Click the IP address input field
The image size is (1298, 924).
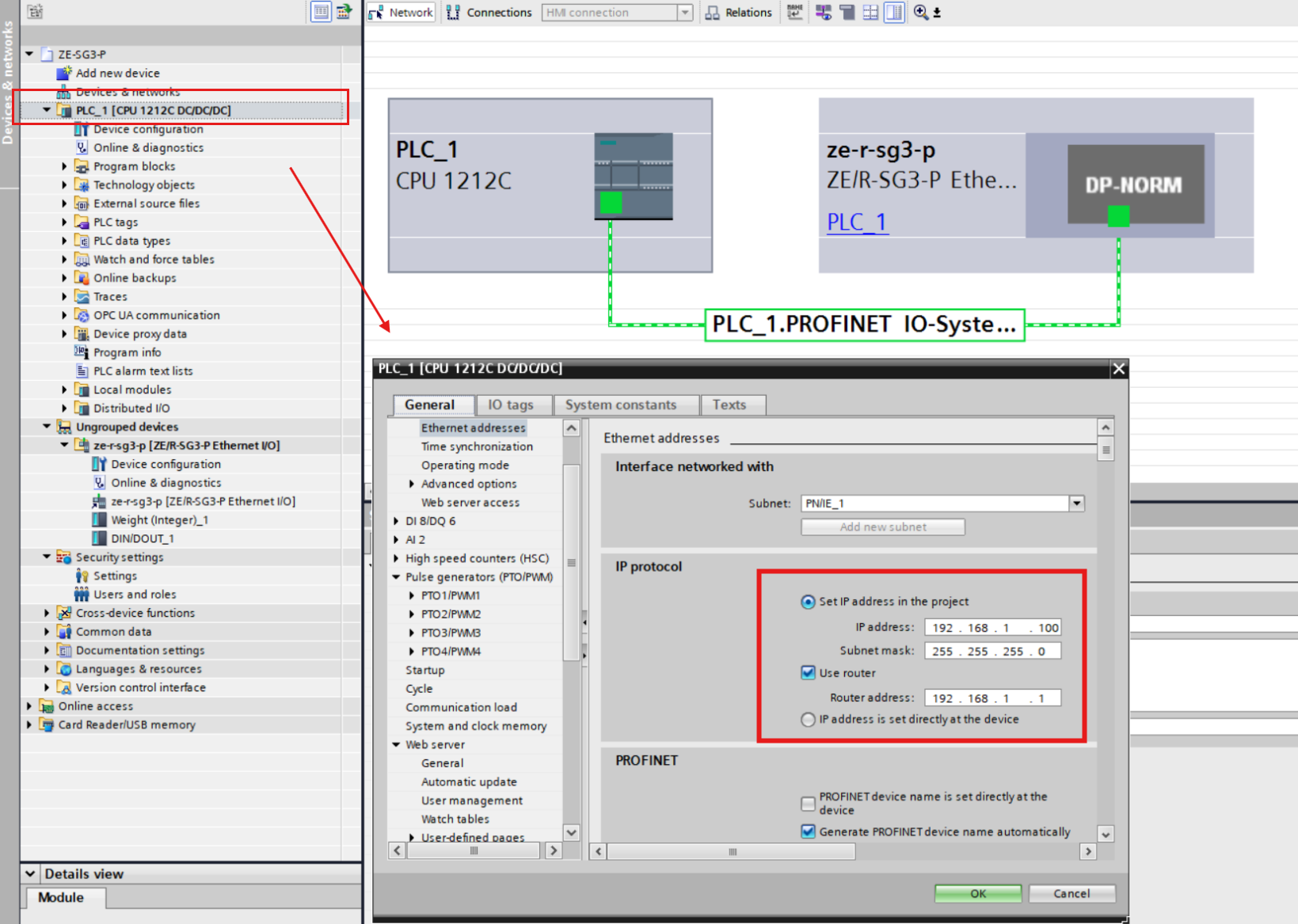click(x=992, y=628)
